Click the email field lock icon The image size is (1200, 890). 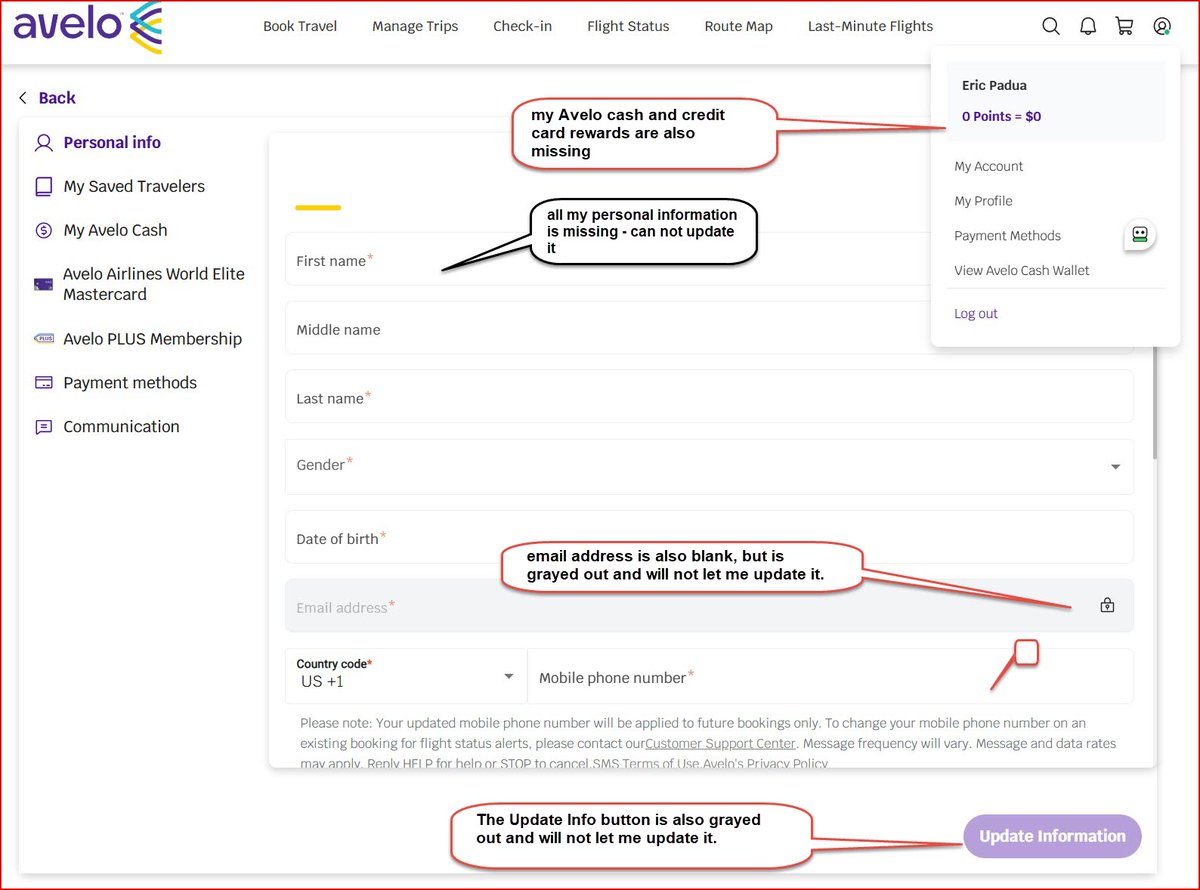coord(1107,605)
